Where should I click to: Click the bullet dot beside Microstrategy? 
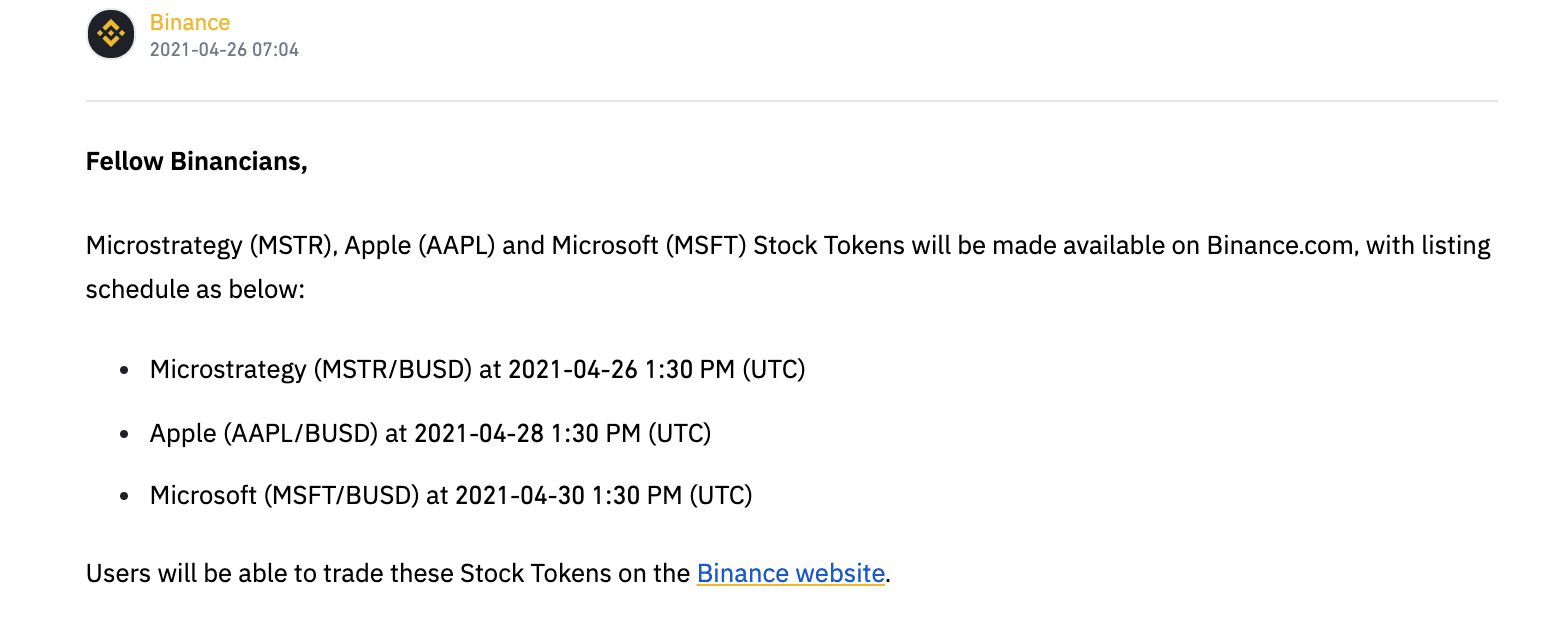coord(124,370)
